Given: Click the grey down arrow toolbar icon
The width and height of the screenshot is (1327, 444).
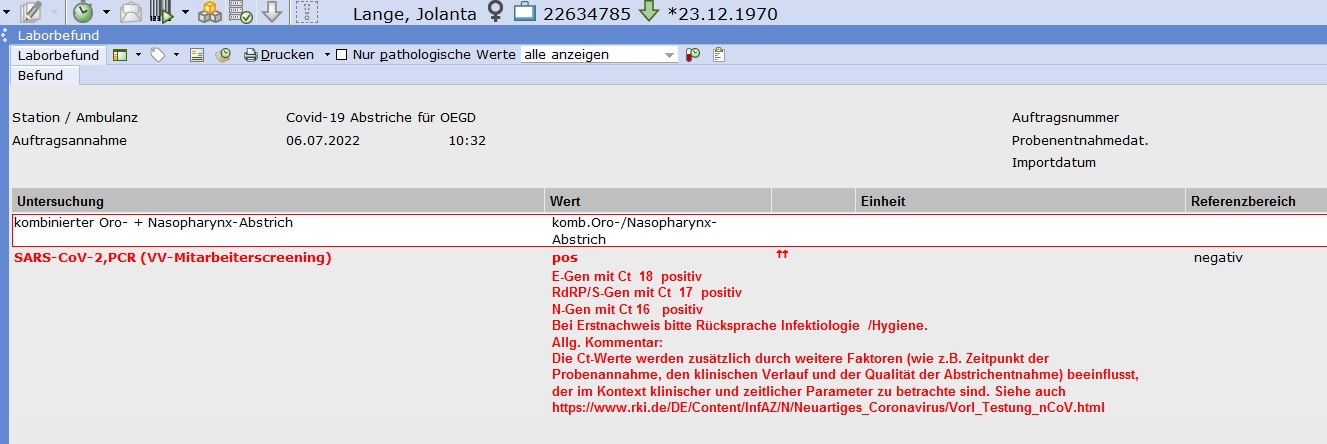Looking at the screenshot, I should click(x=272, y=13).
